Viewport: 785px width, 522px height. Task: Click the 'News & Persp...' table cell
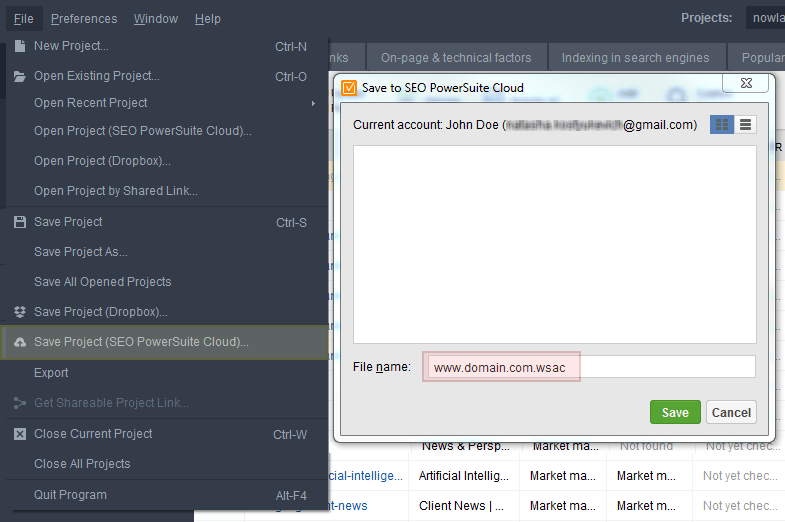point(466,446)
